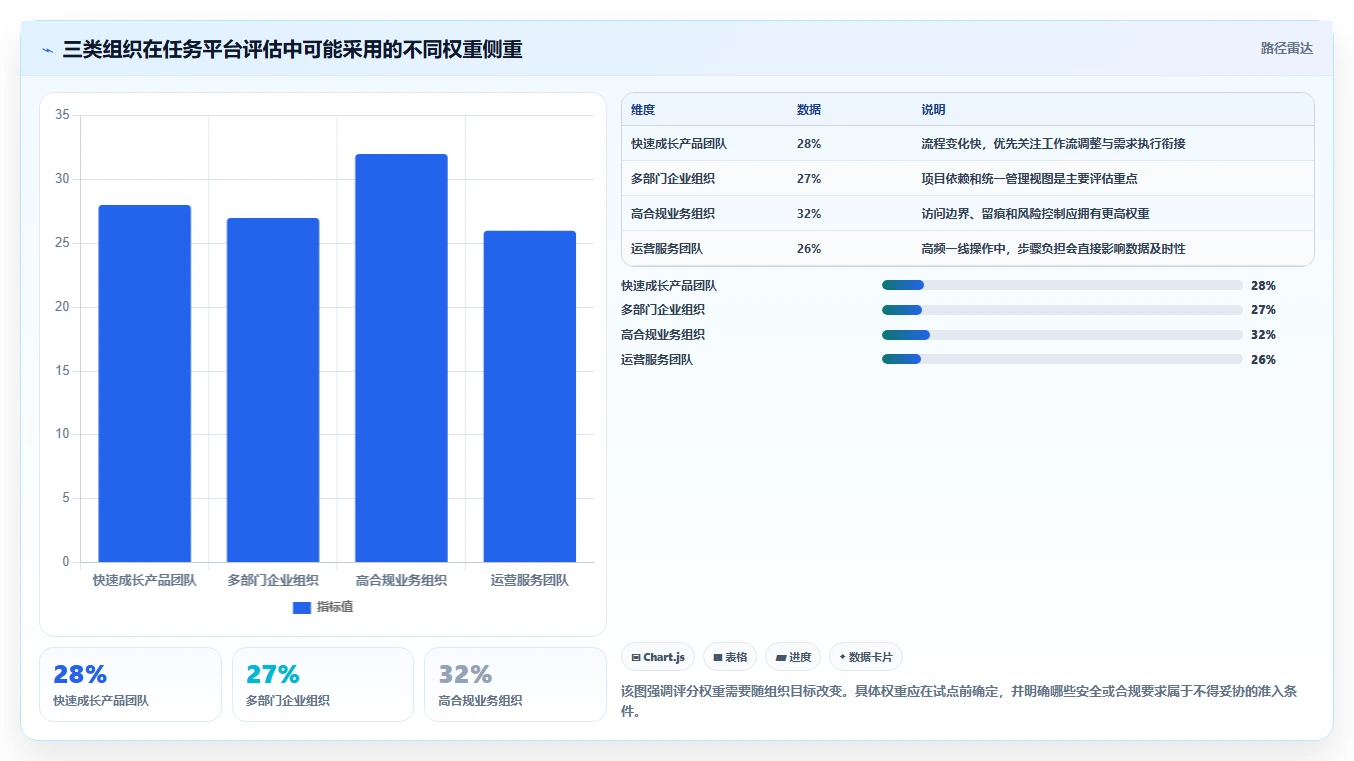This screenshot has width=1354, height=761.
Task: Click the 28% value in the table
Action: point(809,144)
